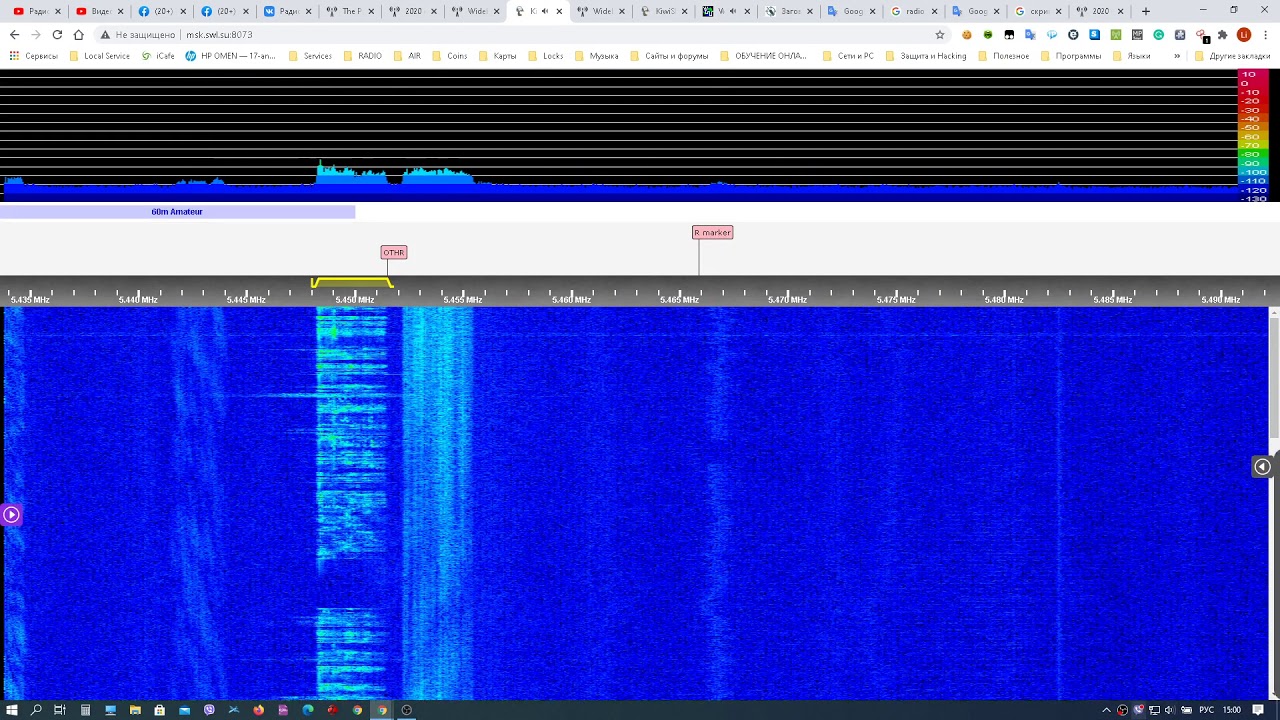
Task: Switch to the first YouTube tab
Action: click(36, 11)
